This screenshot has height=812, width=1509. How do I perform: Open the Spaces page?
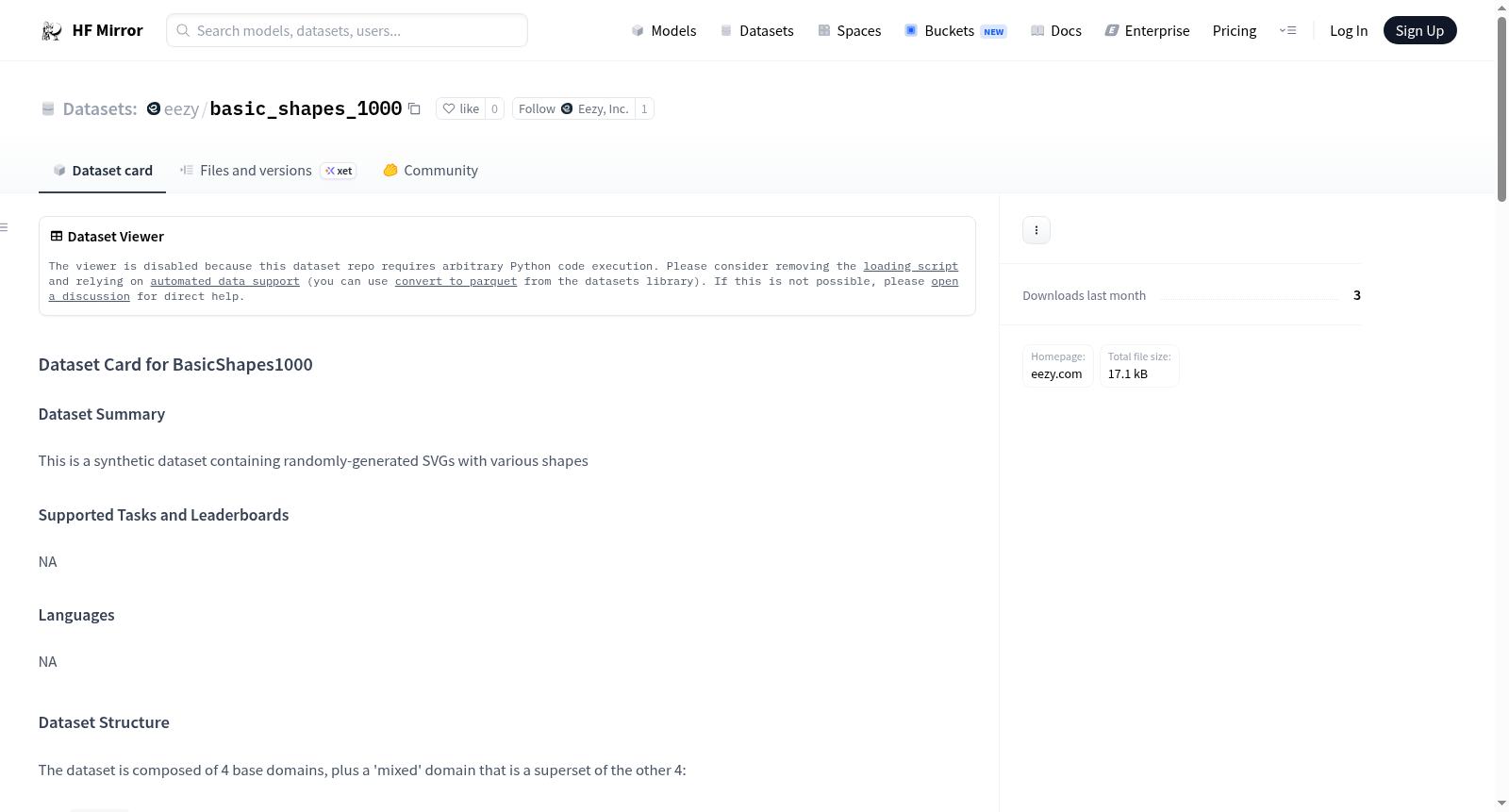click(x=850, y=30)
